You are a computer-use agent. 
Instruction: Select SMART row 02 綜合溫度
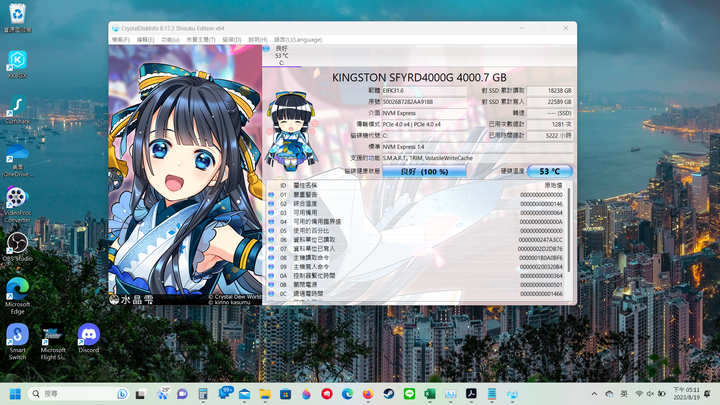pos(416,204)
